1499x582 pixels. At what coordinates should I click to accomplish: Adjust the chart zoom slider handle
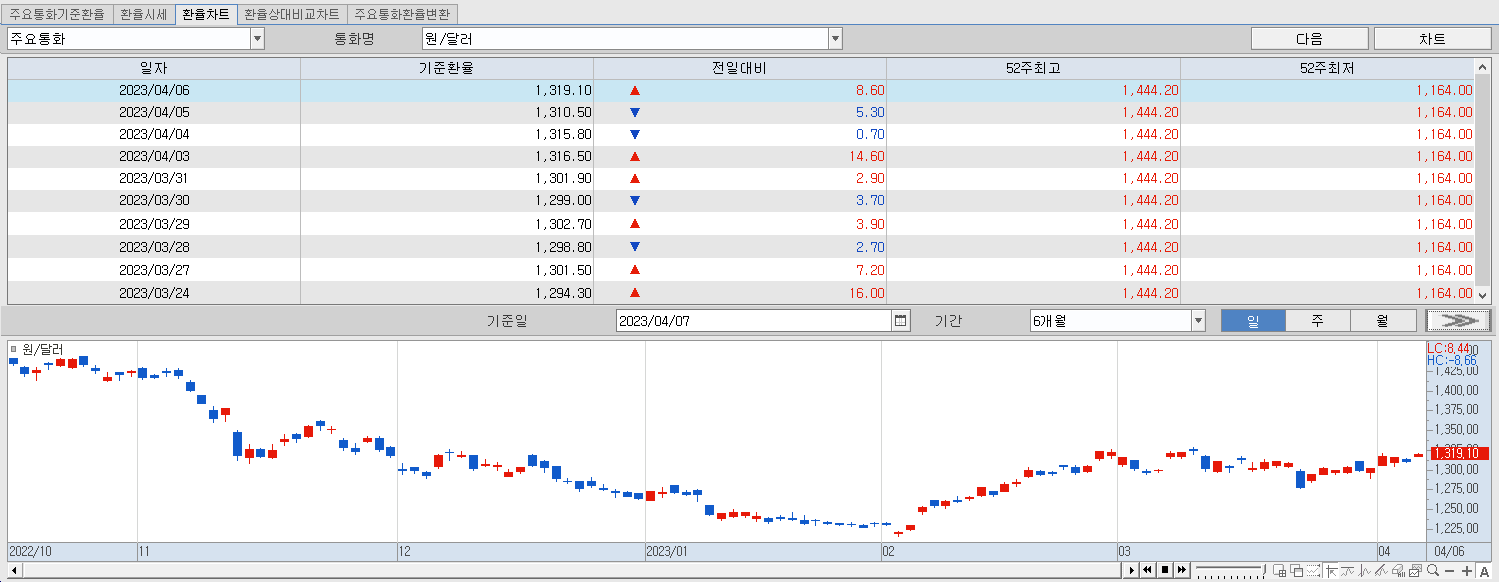(x=1264, y=570)
